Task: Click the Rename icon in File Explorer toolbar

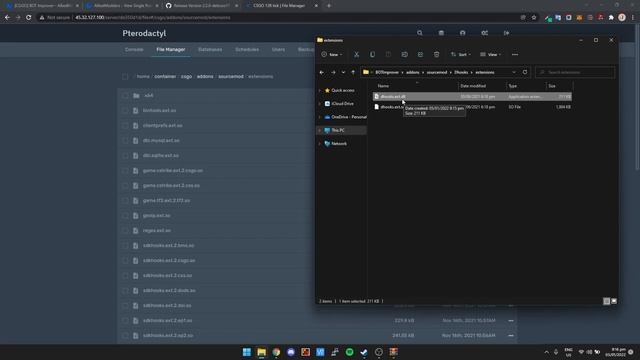Action: pyautogui.click(x=404, y=54)
